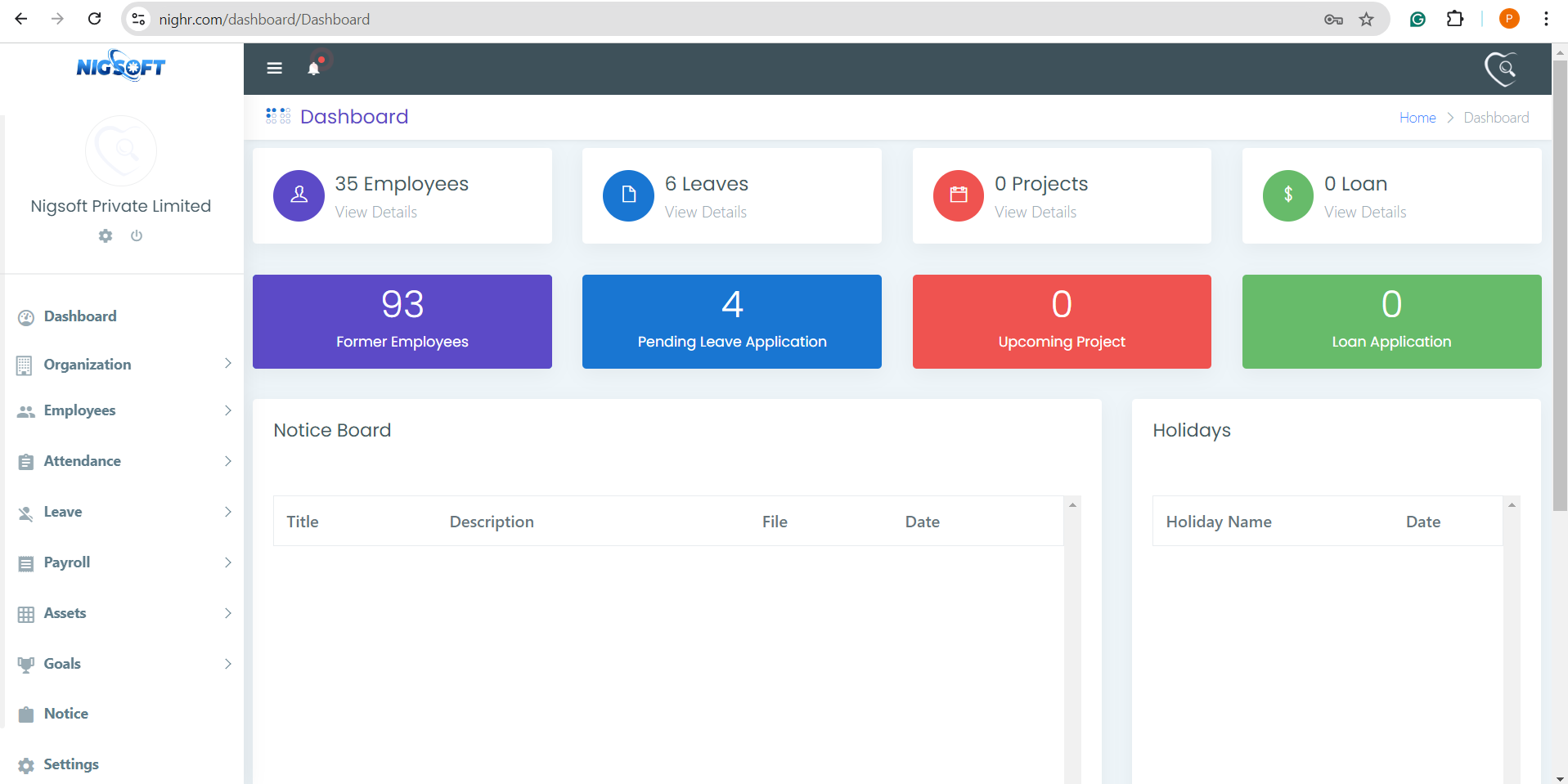Screen dimensions: 1568x784
Task: Click the Settings gear icon in the sidebar menu
Action: [26, 765]
